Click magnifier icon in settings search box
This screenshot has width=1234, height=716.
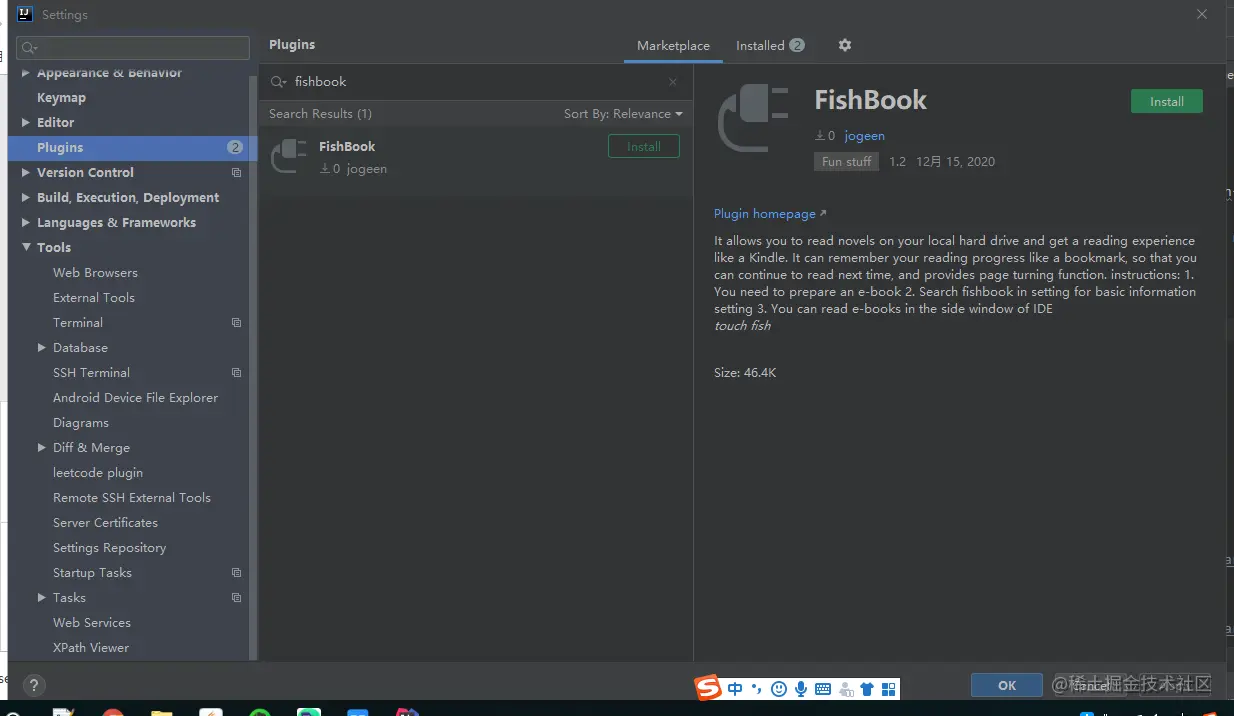click(29, 48)
